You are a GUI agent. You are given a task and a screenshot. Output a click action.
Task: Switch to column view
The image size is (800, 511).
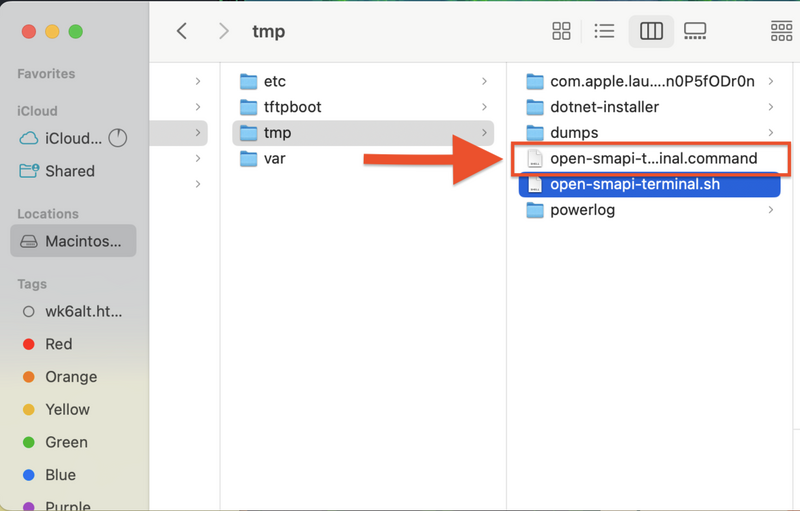click(x=652, y=31)
